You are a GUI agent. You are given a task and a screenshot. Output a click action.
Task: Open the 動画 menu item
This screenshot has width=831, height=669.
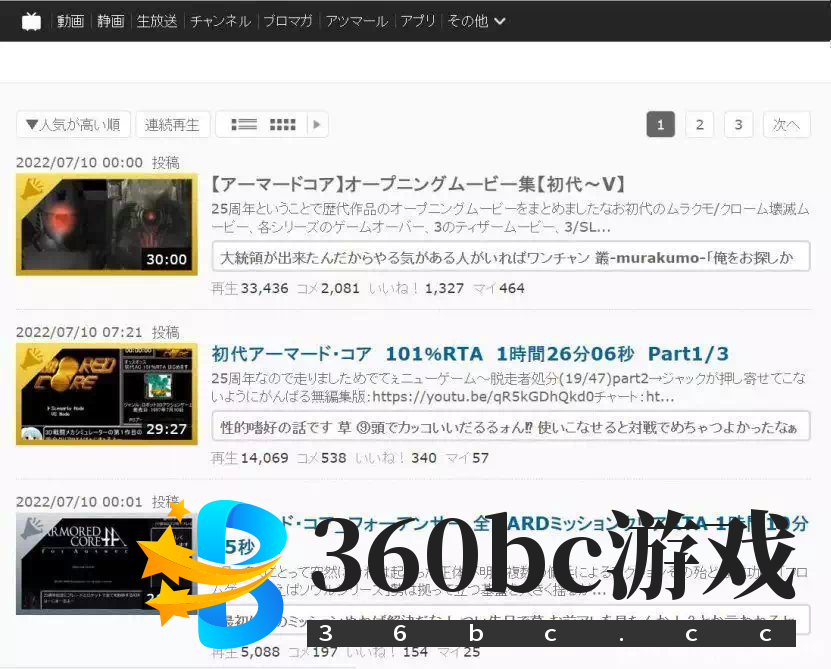coord(70,21)
